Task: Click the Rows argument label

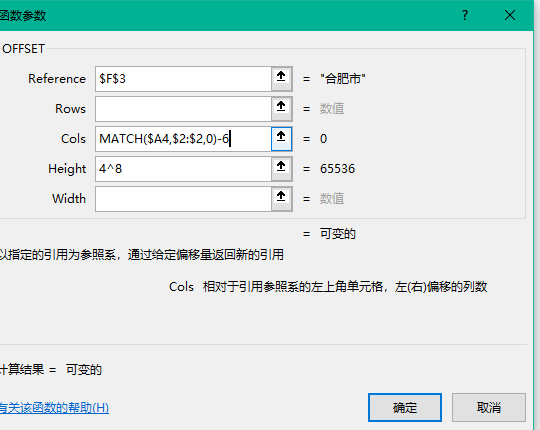Action: 70,109
